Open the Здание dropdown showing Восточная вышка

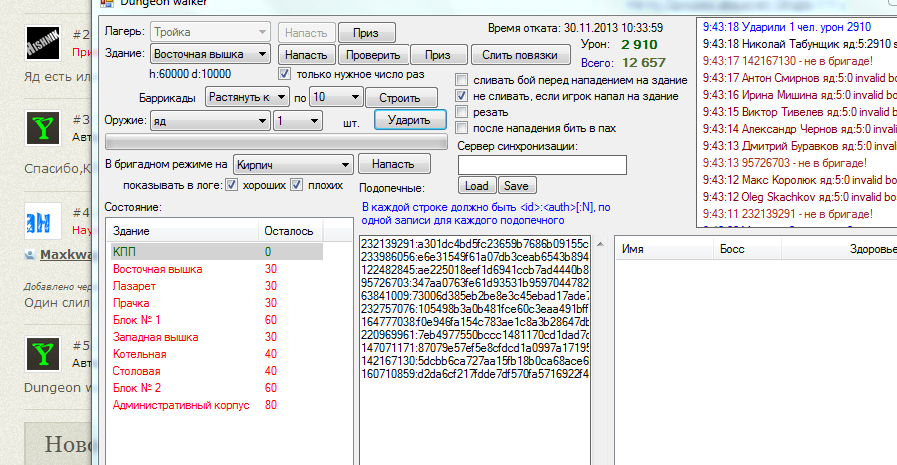tap(210, 54)
